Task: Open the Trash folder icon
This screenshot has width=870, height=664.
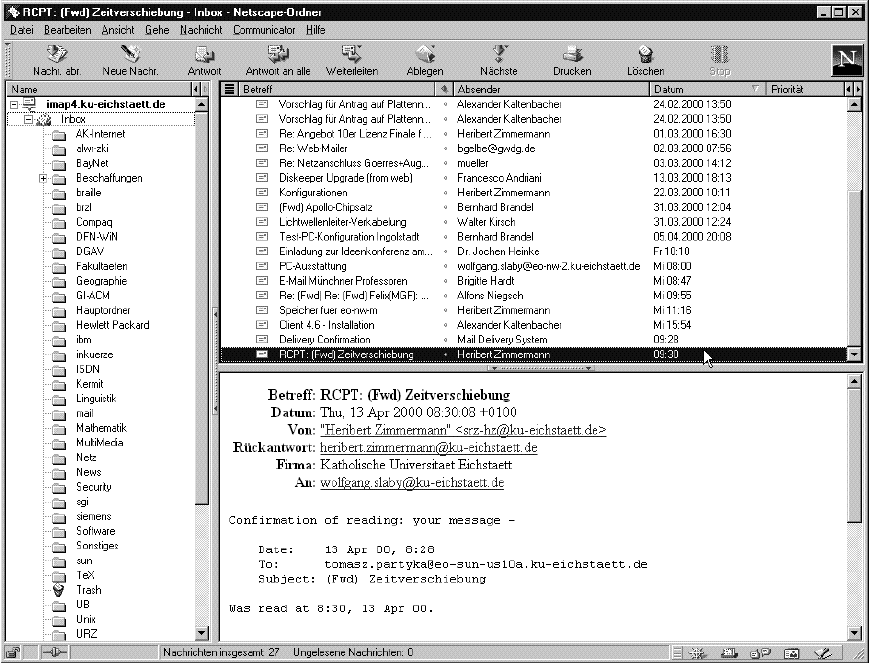Action: pyautogui.click(x=58, y=590)
